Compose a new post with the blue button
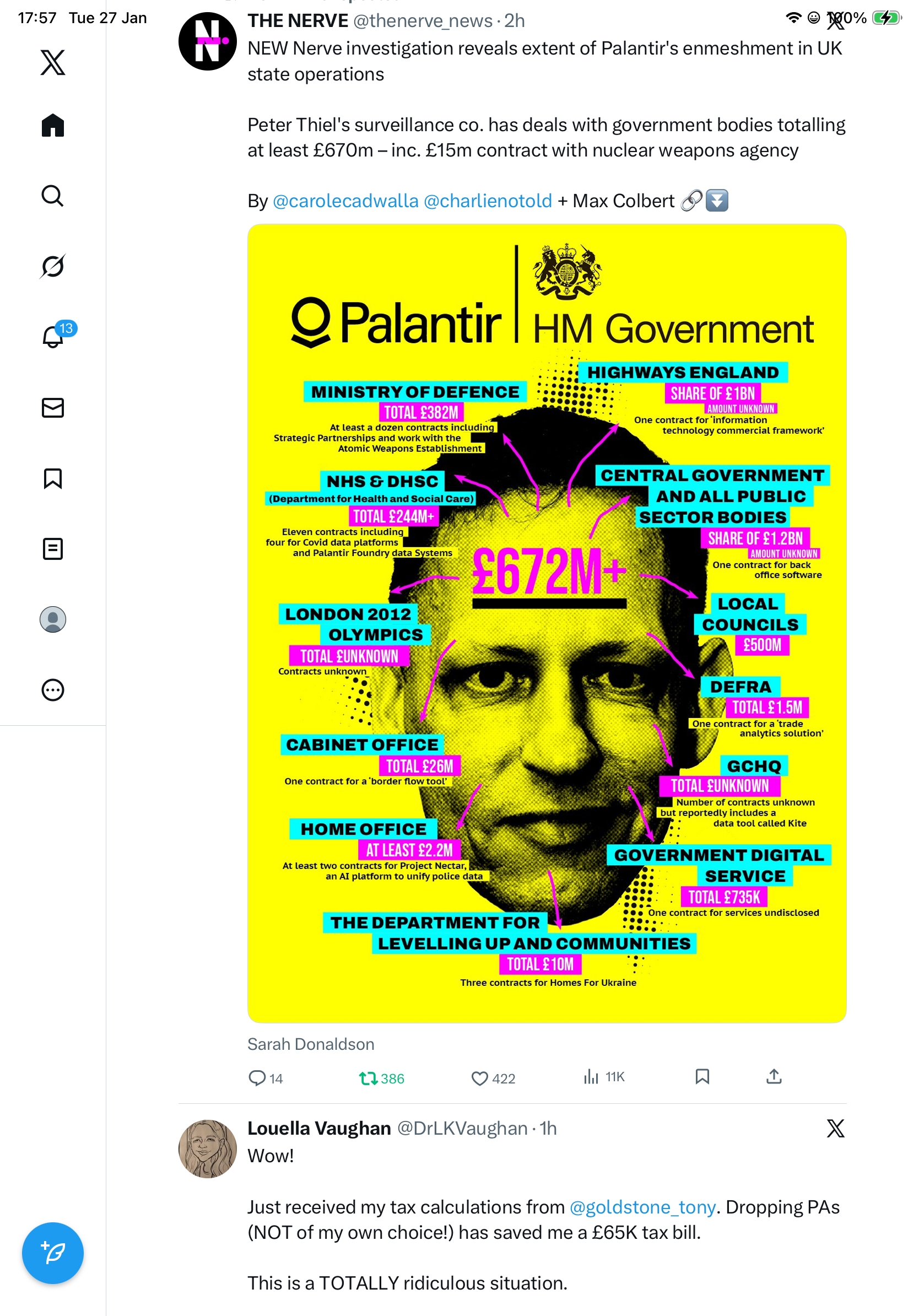919x1316 pixels. point(53,1253)
